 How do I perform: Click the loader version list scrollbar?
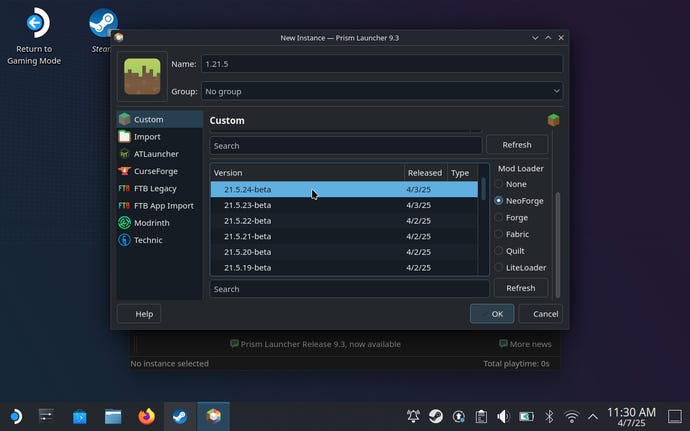(483, 188)
